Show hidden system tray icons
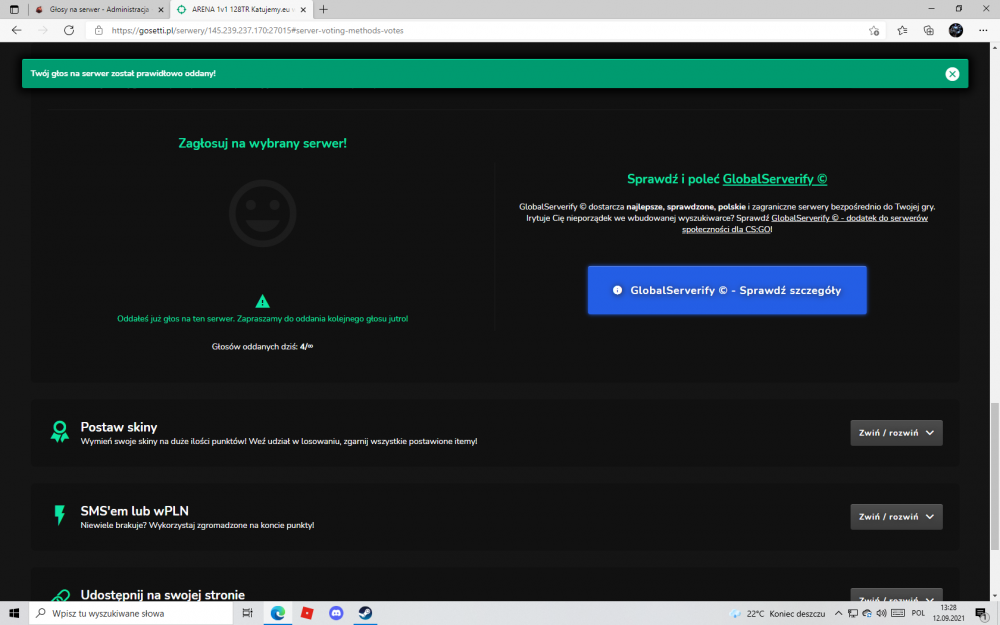This screenshot has width=1000, height=625. click(839, 614)
